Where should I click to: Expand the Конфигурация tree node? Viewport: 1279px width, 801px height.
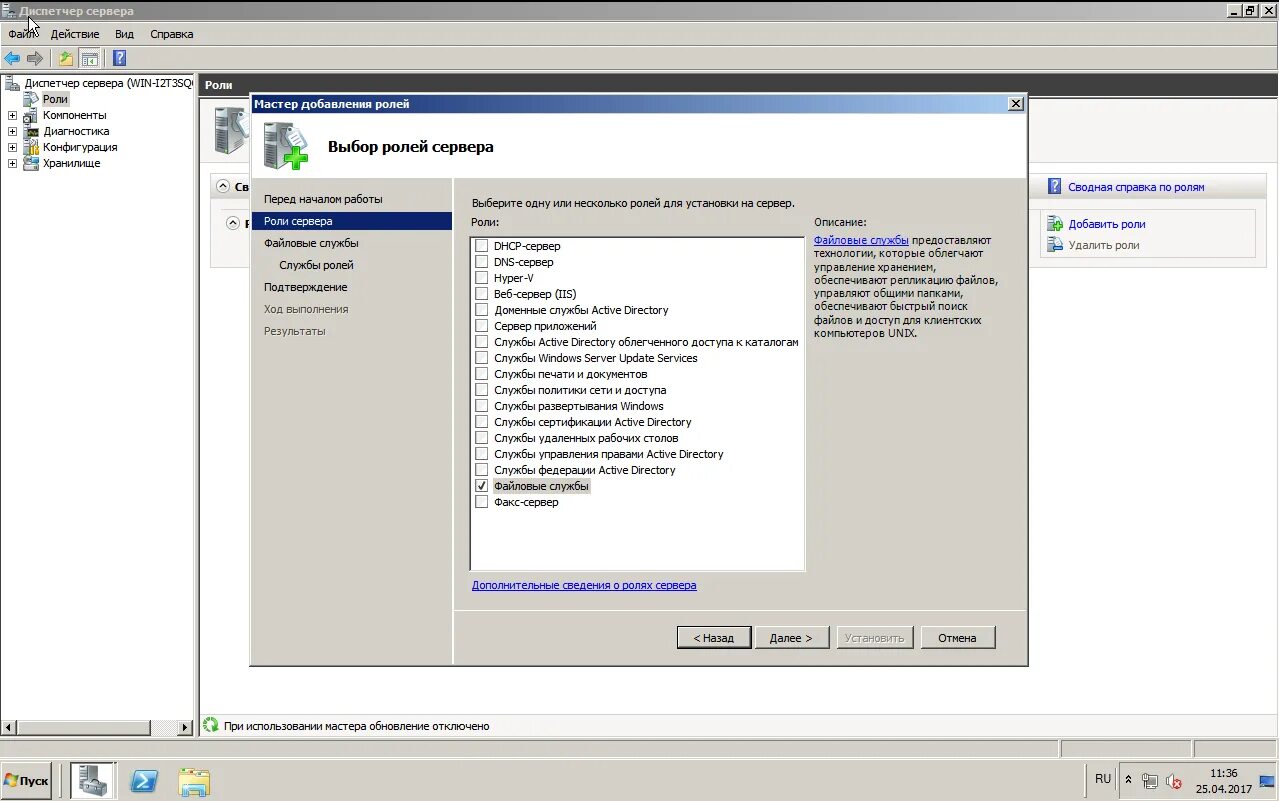[x=12, y=147]
